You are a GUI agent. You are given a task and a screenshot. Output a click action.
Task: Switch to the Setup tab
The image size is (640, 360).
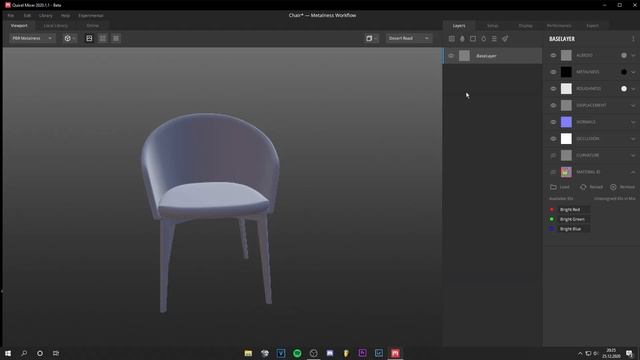(x=492, y=25)
